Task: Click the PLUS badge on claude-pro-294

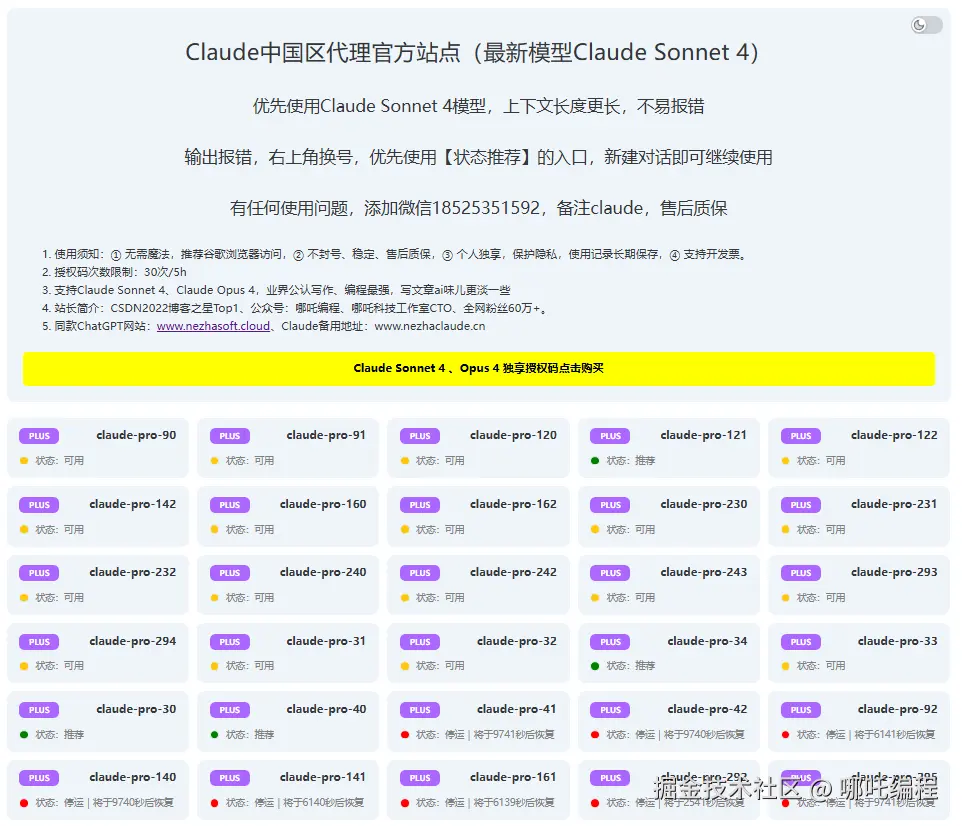Action: tap(39, 642)
